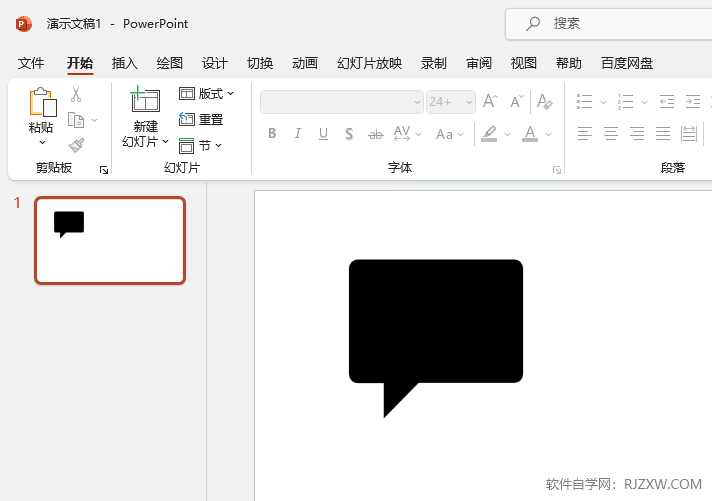The width and height of the screenshot is (712, 501).
Task: Click numbered list icon
Action: [x=625, y=101]
